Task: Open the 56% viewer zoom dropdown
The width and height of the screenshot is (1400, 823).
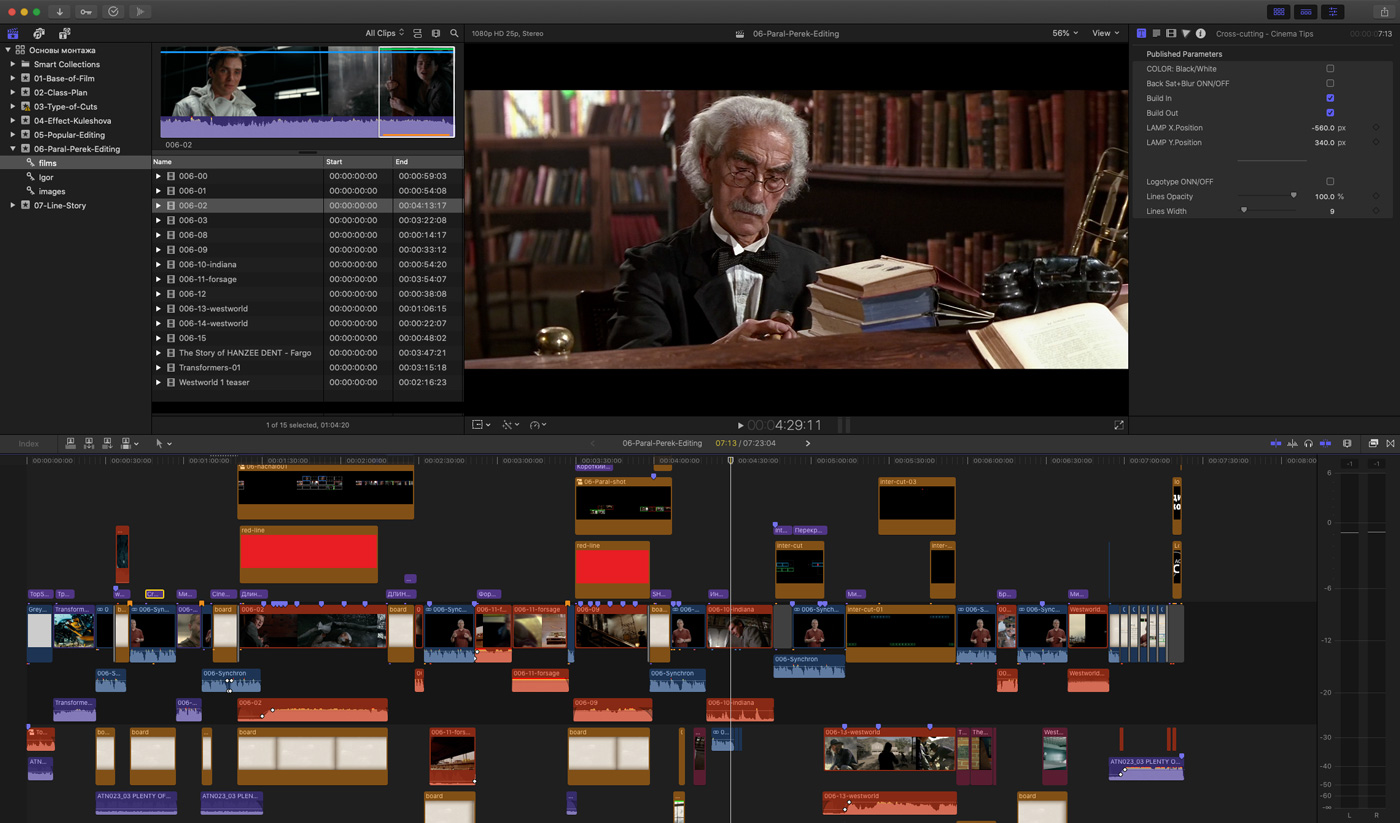Action: click(1064, 33)
